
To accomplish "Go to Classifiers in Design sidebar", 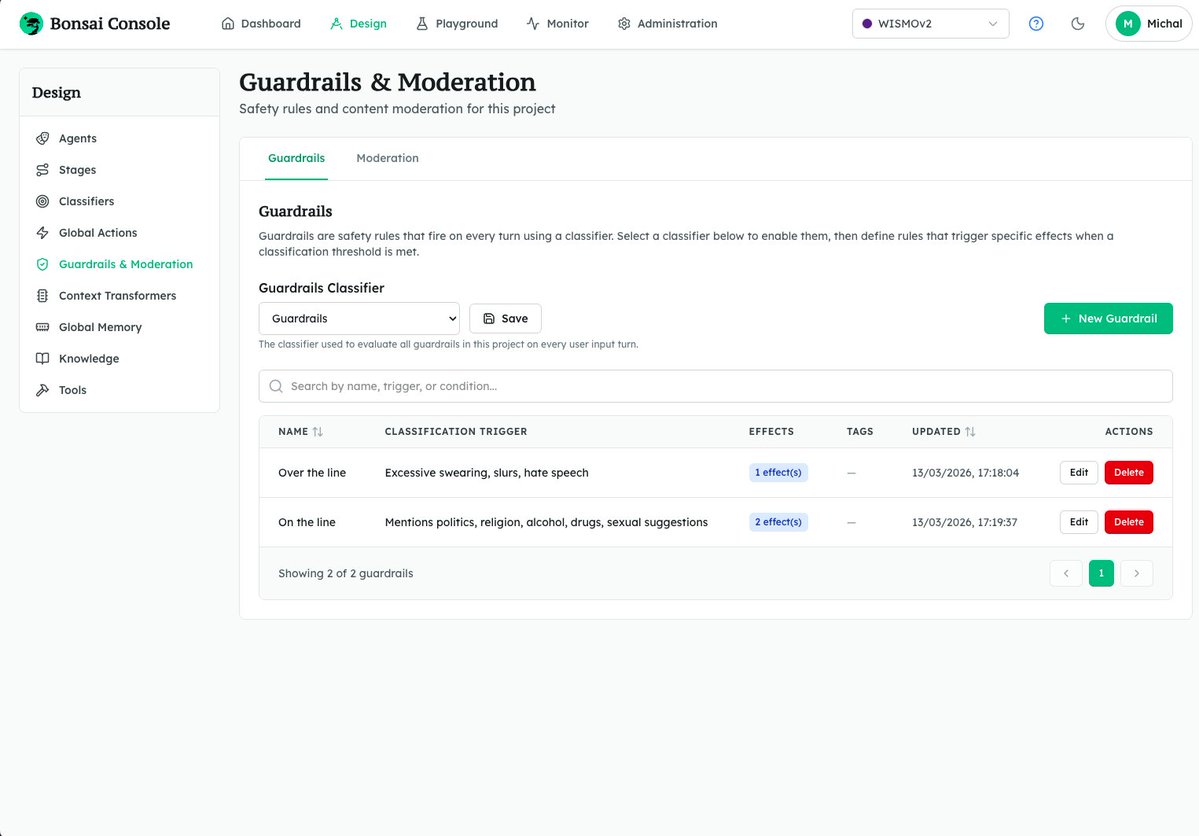I will click(x=119, y=201).
